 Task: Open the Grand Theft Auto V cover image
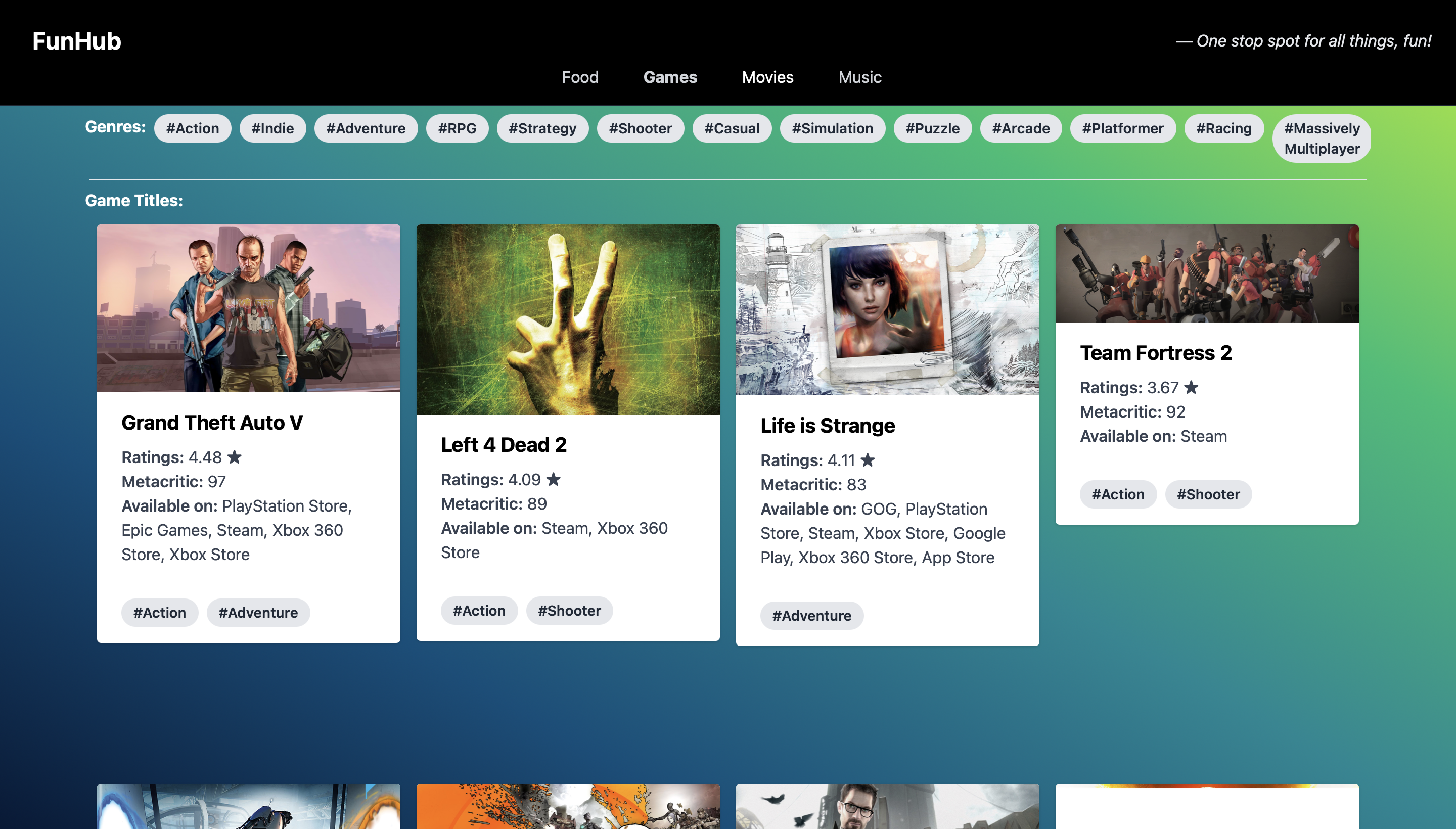coord(248,308)
